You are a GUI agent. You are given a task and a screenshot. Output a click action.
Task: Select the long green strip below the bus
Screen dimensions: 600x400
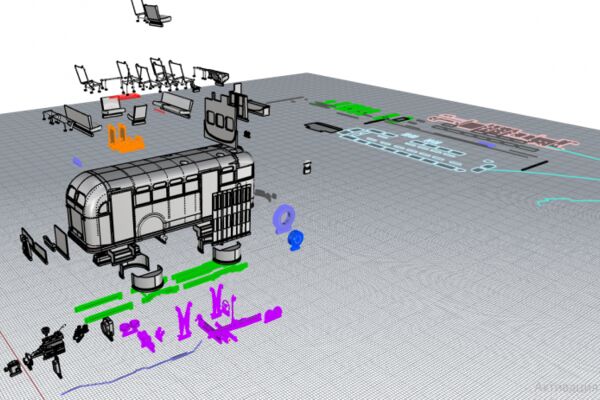(209, 271)
